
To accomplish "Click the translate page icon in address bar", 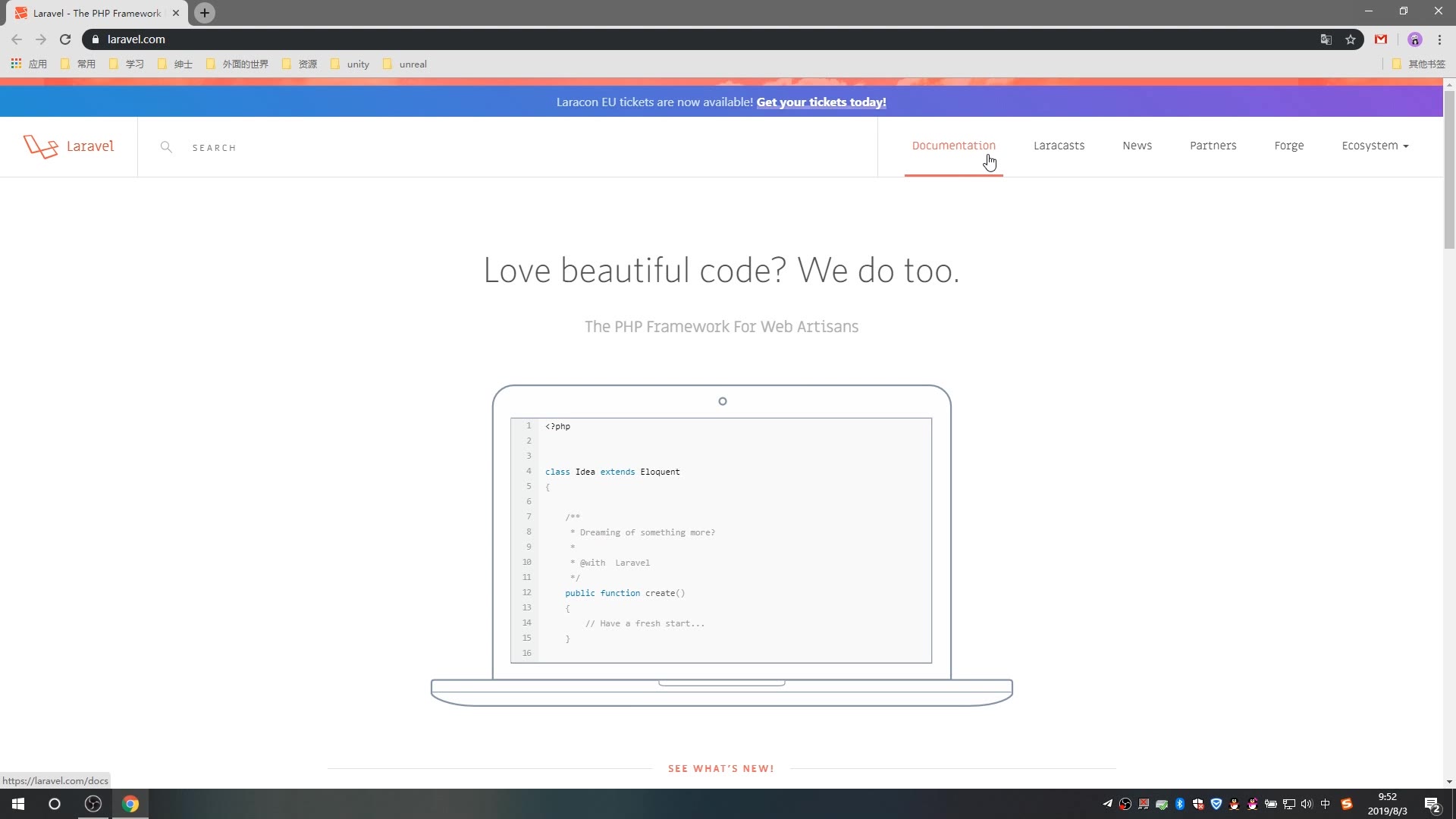I will [1326, 39].
